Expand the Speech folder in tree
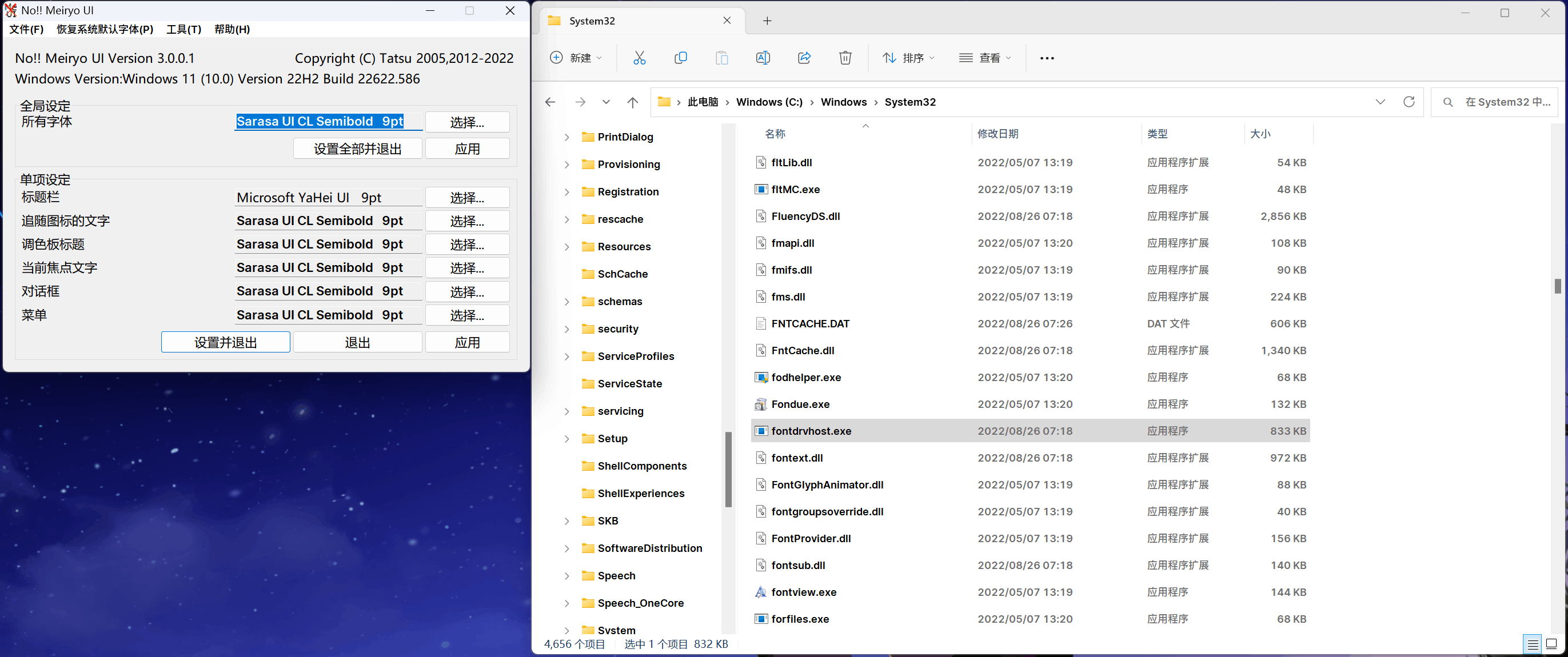Viewport: 1568px width, 657px height. (566, 575)
